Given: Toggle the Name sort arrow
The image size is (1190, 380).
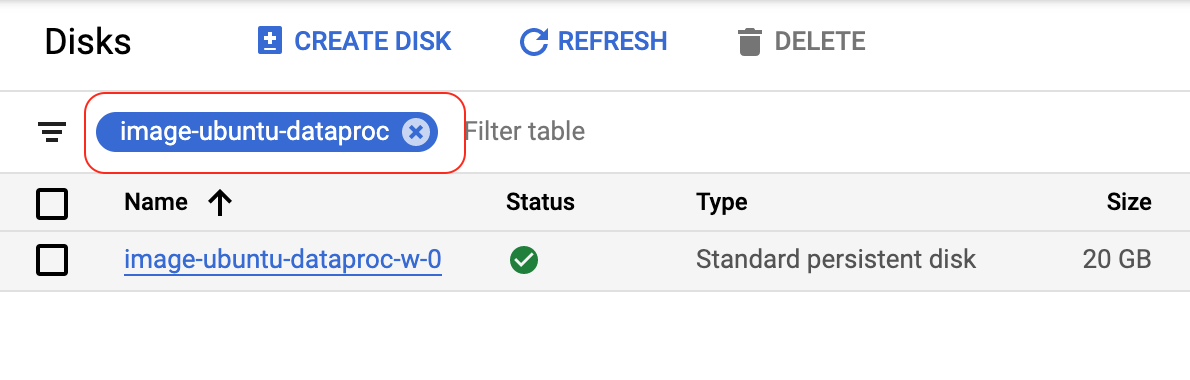Looking at the screenshot, I should [219, 203].
